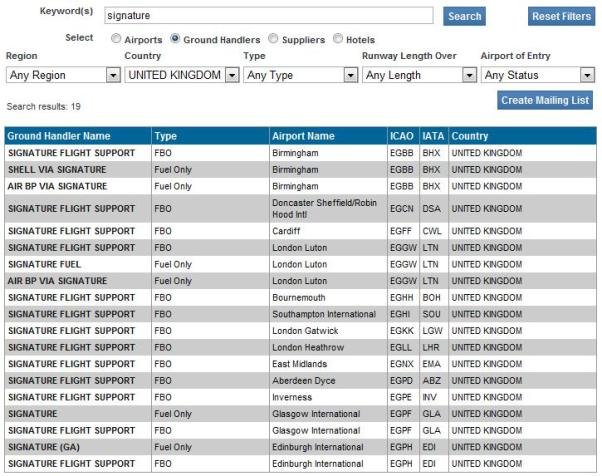The width and height of the screenshot is (602, 476).
Task: Open SIGNATURE Fuel Only entry at Glasgow
Action: point(33,414)
